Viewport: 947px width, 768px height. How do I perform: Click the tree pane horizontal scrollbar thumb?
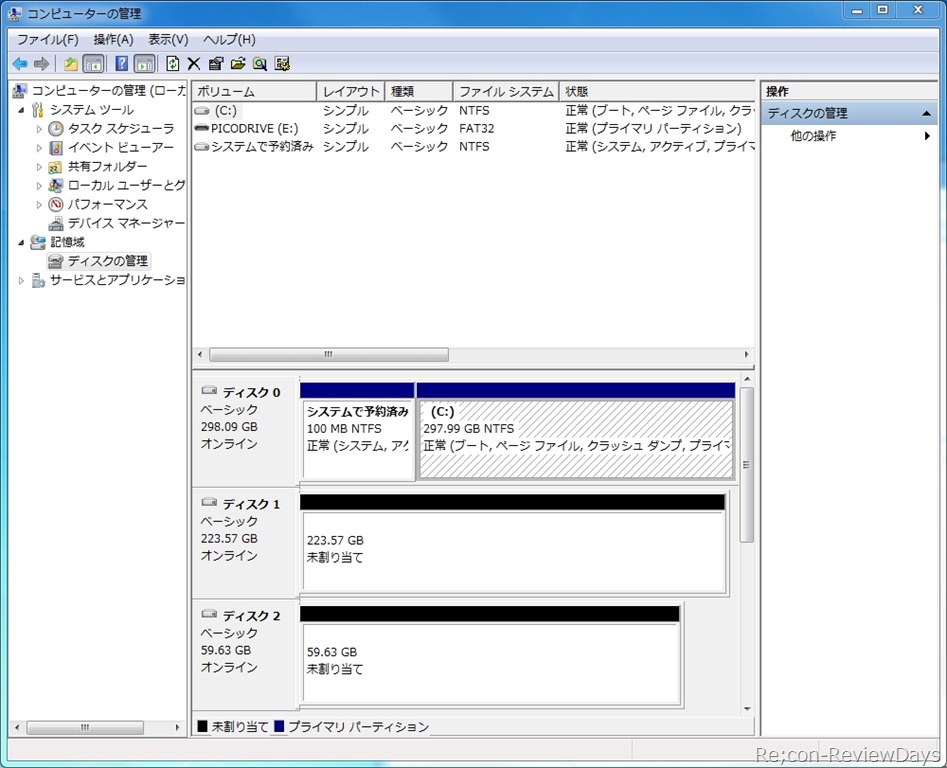[85, 728]
